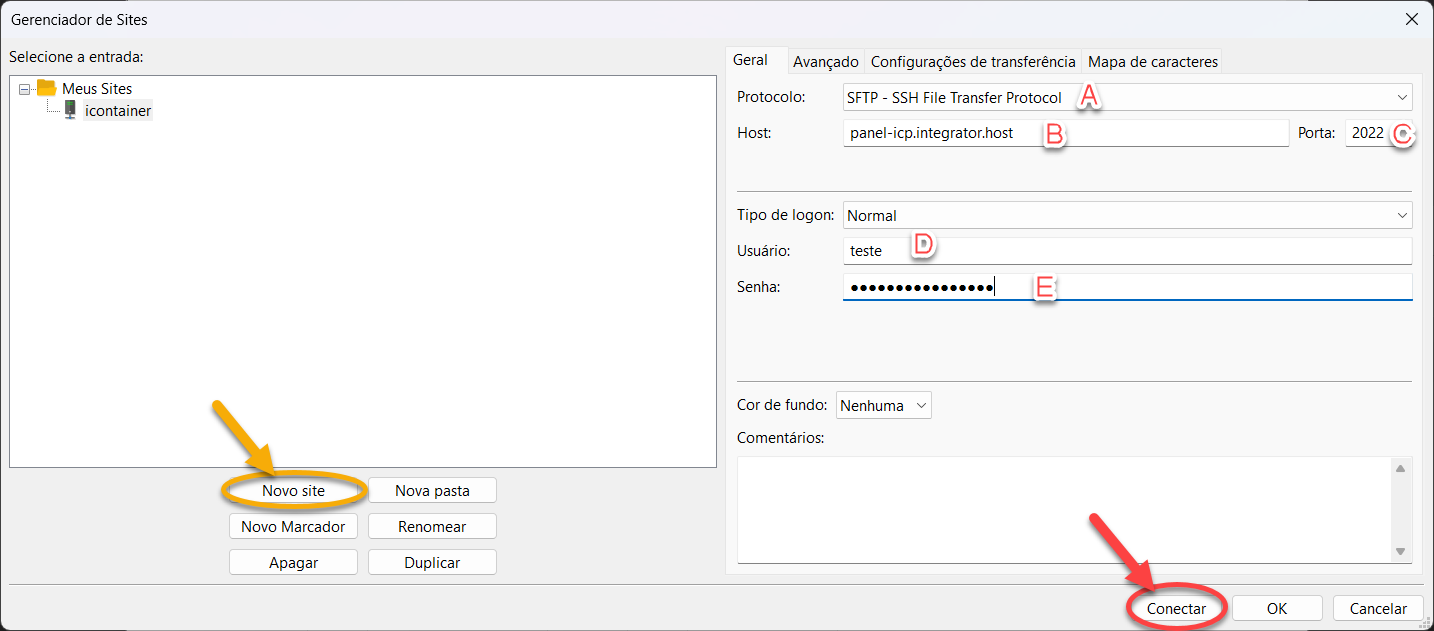Expand the Cor de fundo dropdown
The width and height of the screenshot is (1434, 631).
click(883, 406)
